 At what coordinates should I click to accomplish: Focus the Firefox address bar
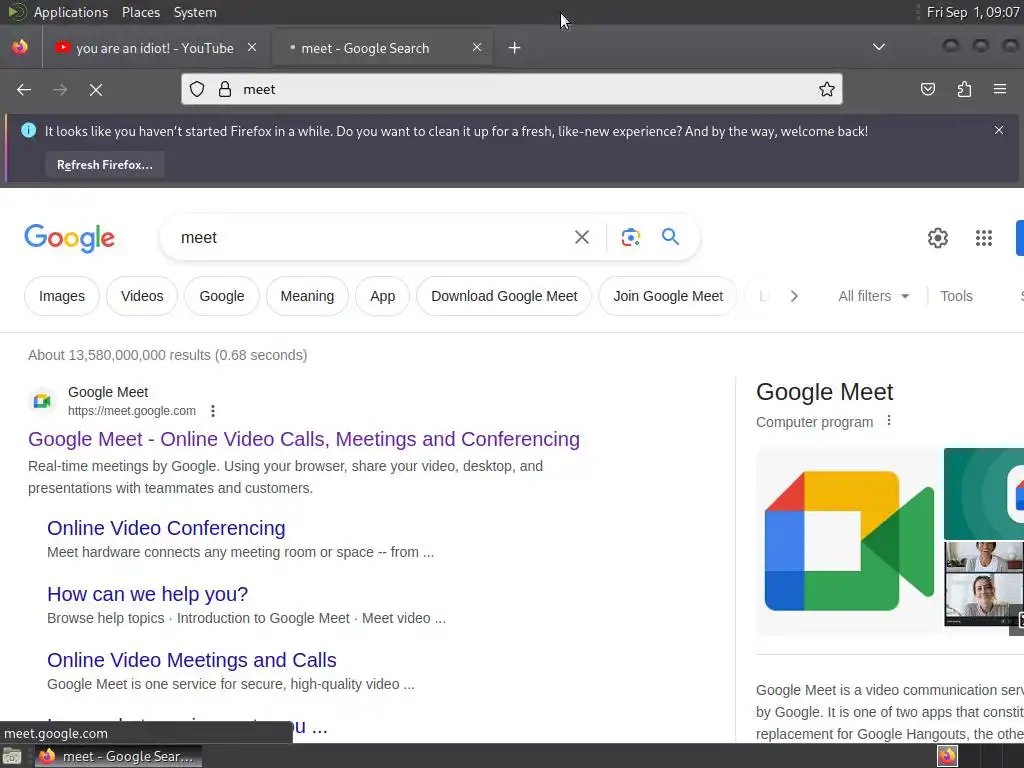(511, 89)
